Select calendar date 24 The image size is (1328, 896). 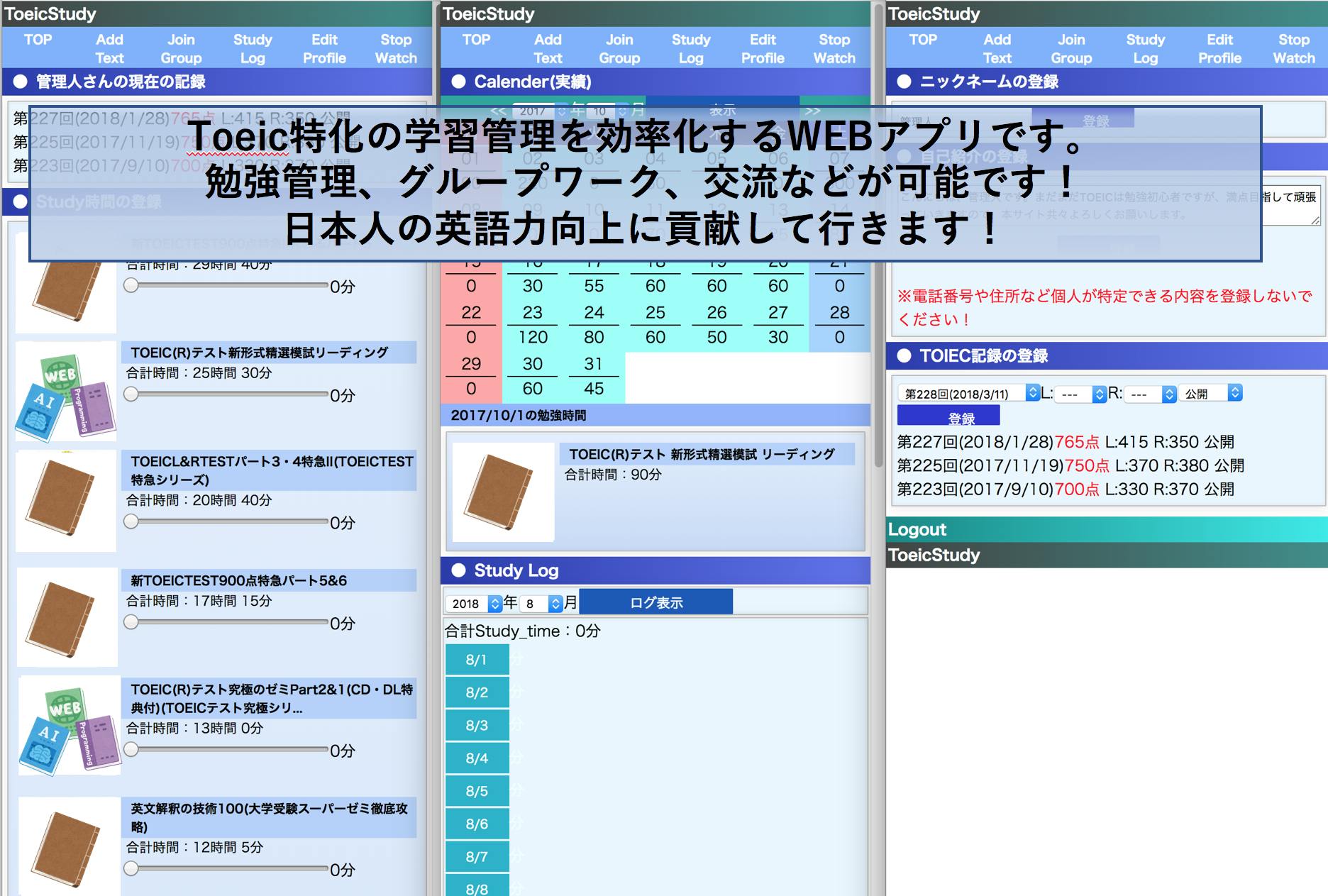tap(594, 312)
